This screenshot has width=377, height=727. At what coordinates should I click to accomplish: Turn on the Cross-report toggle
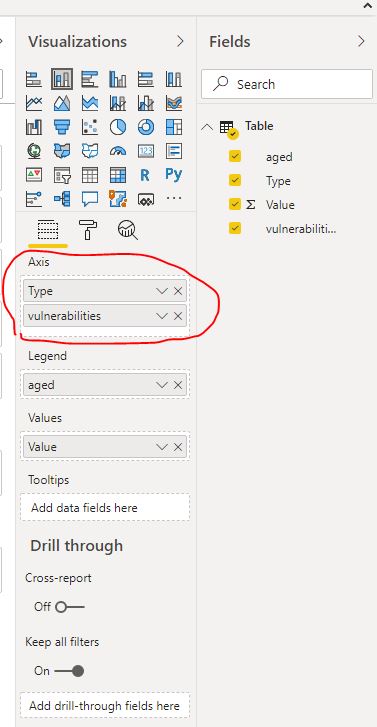click(70, 607)
